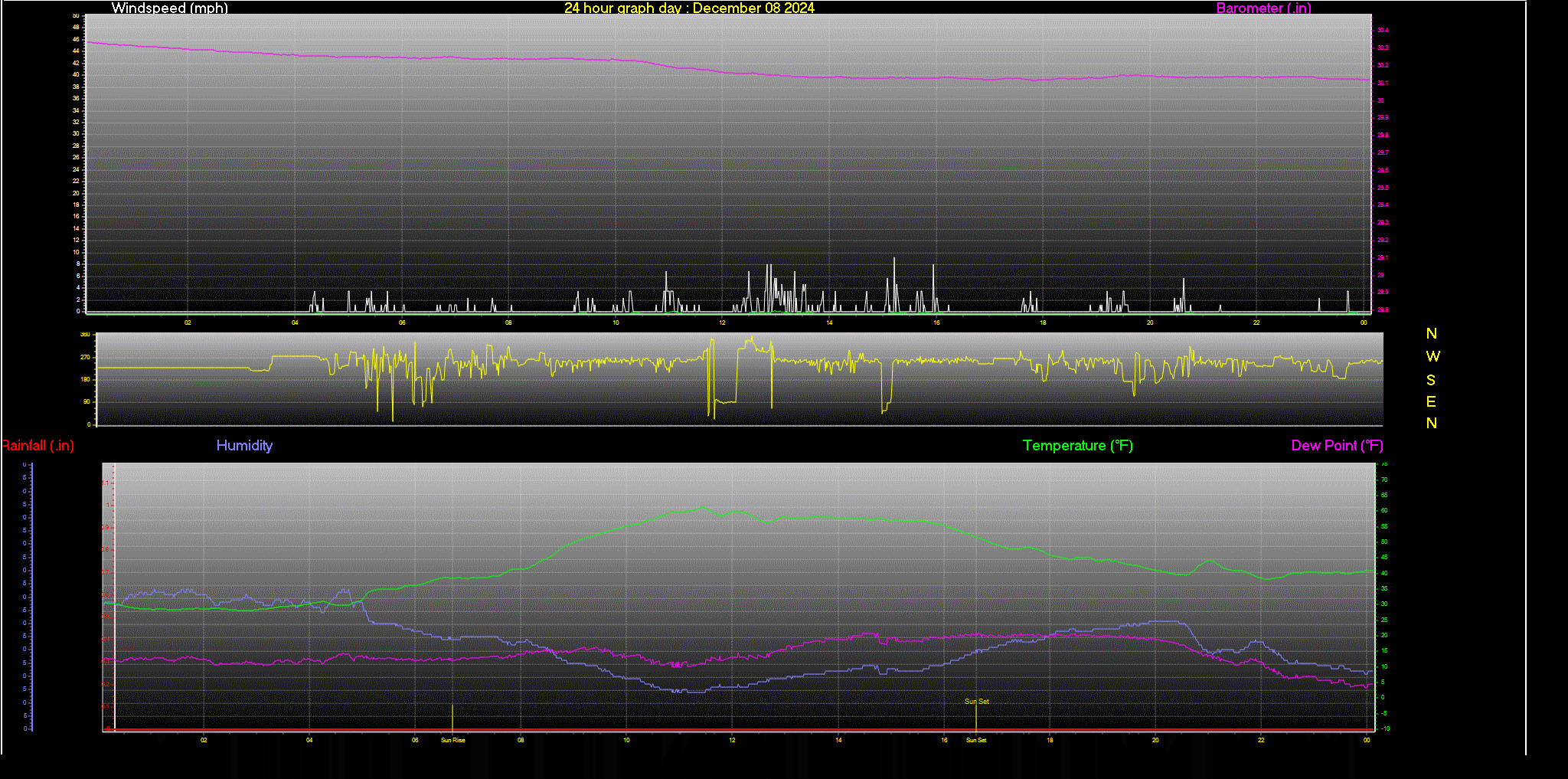The image size is (1568, 779).
Task: Click '270' on the wind direction axis
Action: (85, 357)
